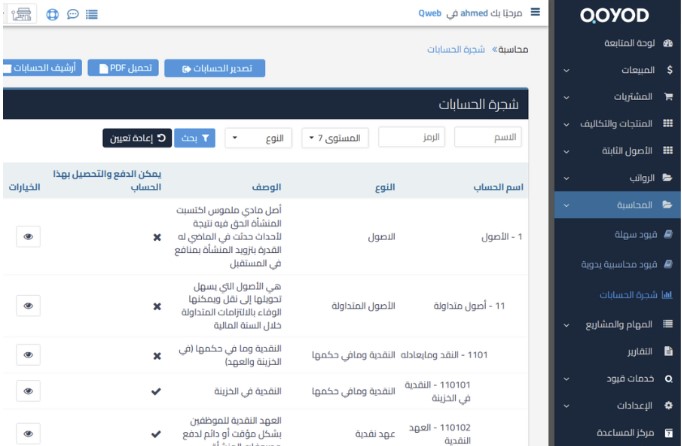Click the search icon beside خدمات قيود
Image resolution: width=682 pixels, height=446 pixels.
click(x=669, y=379)
